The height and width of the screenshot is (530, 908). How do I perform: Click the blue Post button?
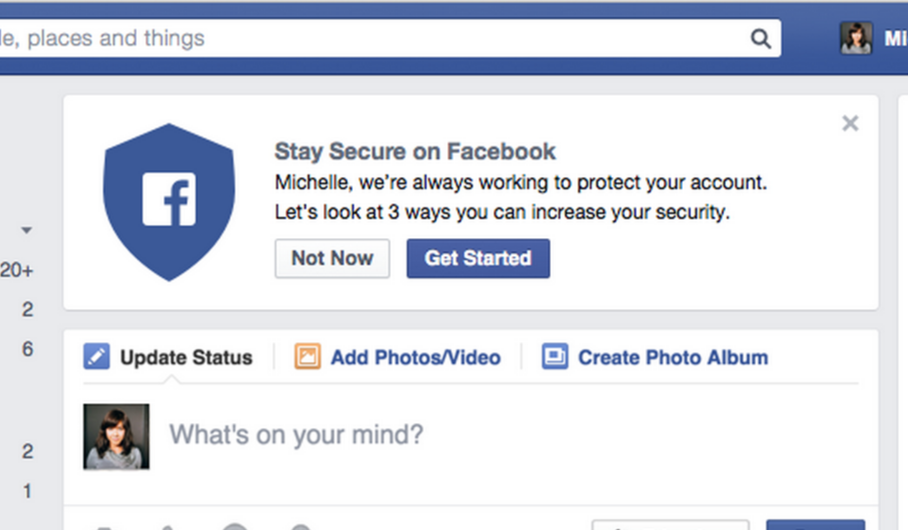815,525
